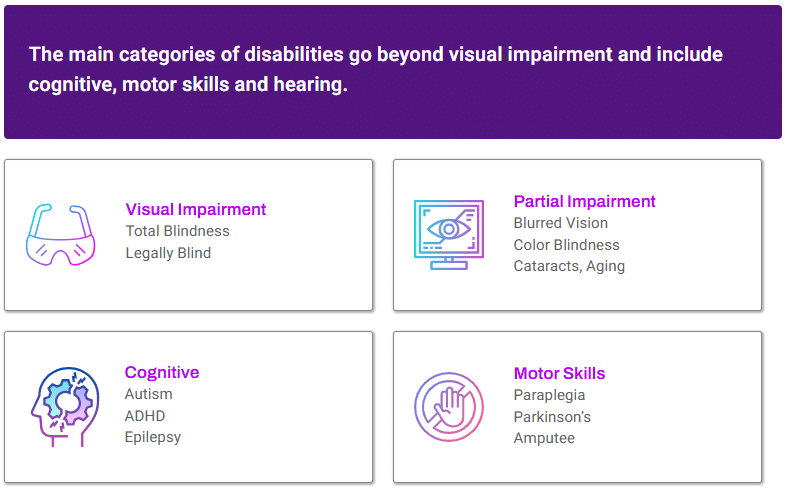Click the Total Blindness text
Image resolution: width=787 pixels, height=498 pixels.
177,231
